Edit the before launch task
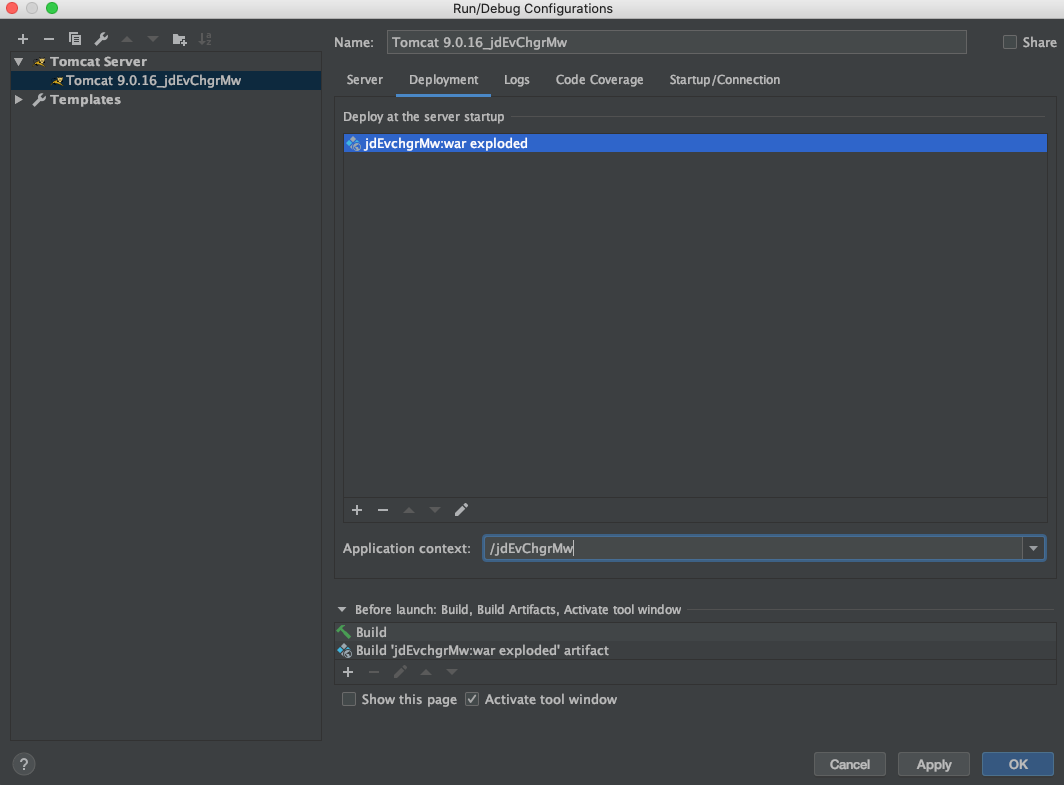 coord(400,672)
